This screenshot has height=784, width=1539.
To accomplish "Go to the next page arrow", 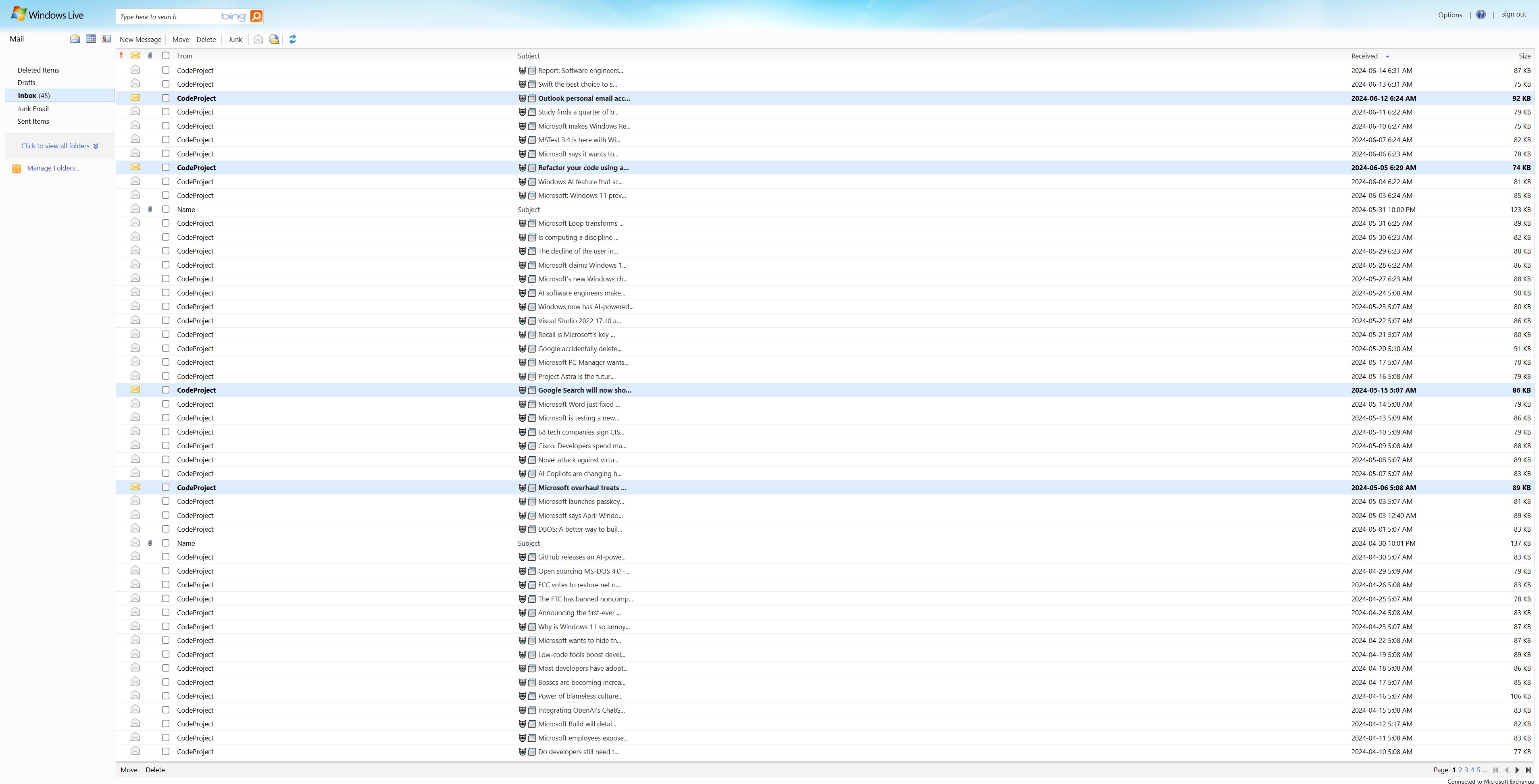I will tap(1517, 769).
